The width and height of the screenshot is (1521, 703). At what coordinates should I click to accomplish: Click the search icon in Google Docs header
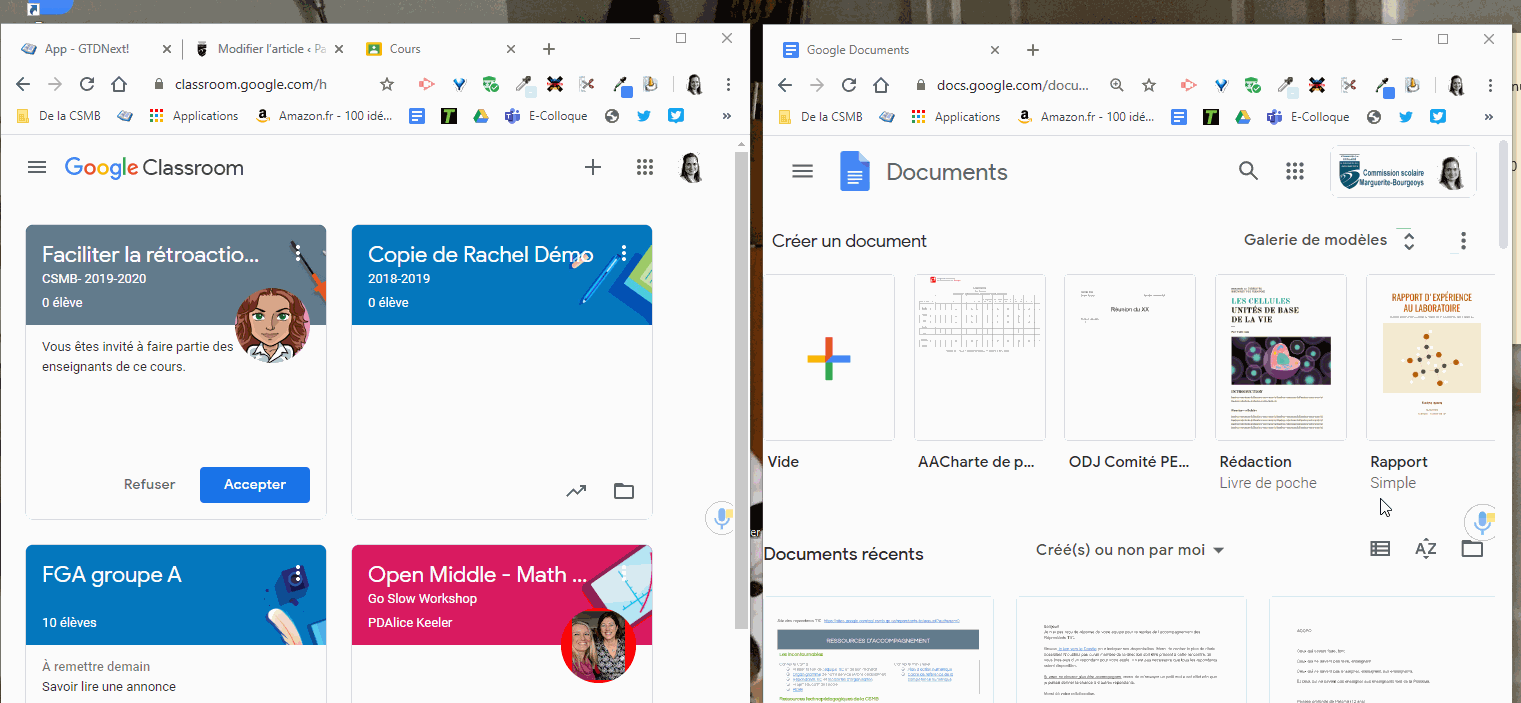tap(1248, 170)
